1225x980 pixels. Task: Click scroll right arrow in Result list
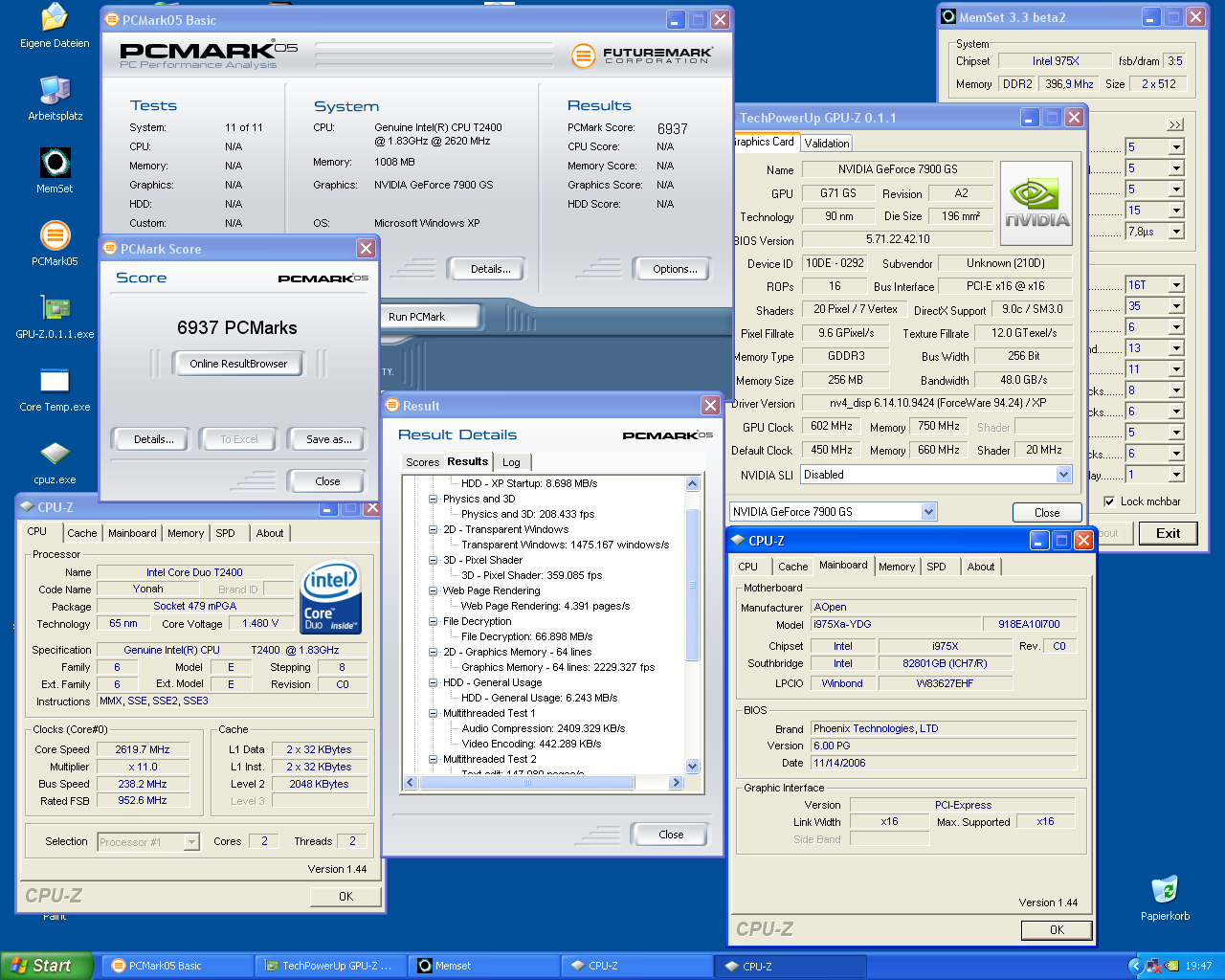676,783
